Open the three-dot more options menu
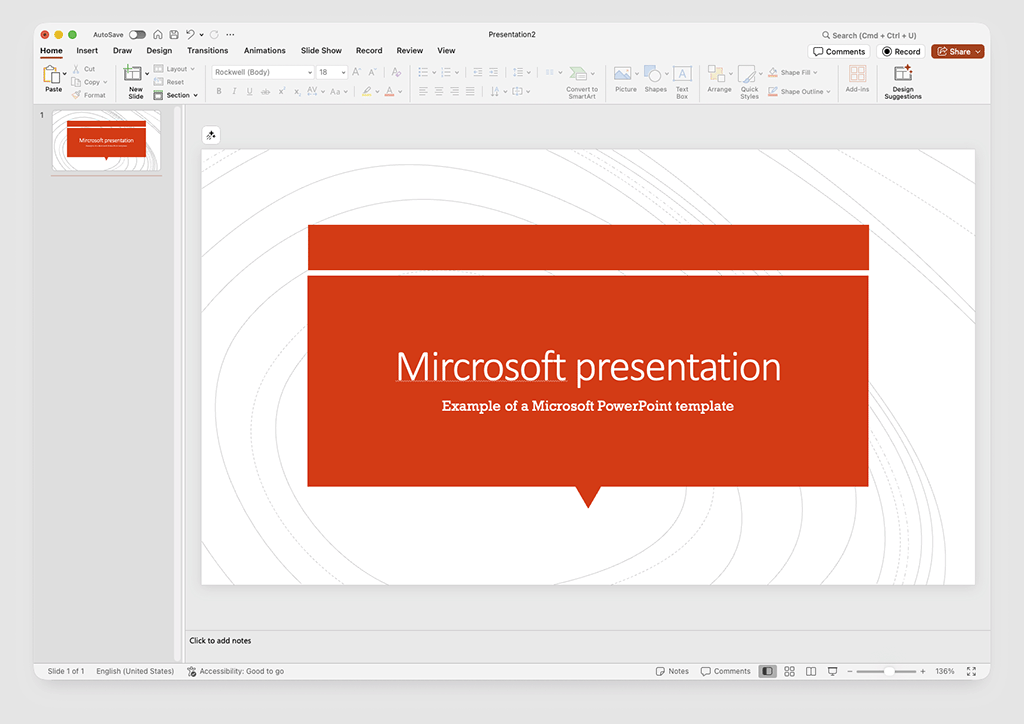This screenshot has width=1024, height=724. pos(230,35)
